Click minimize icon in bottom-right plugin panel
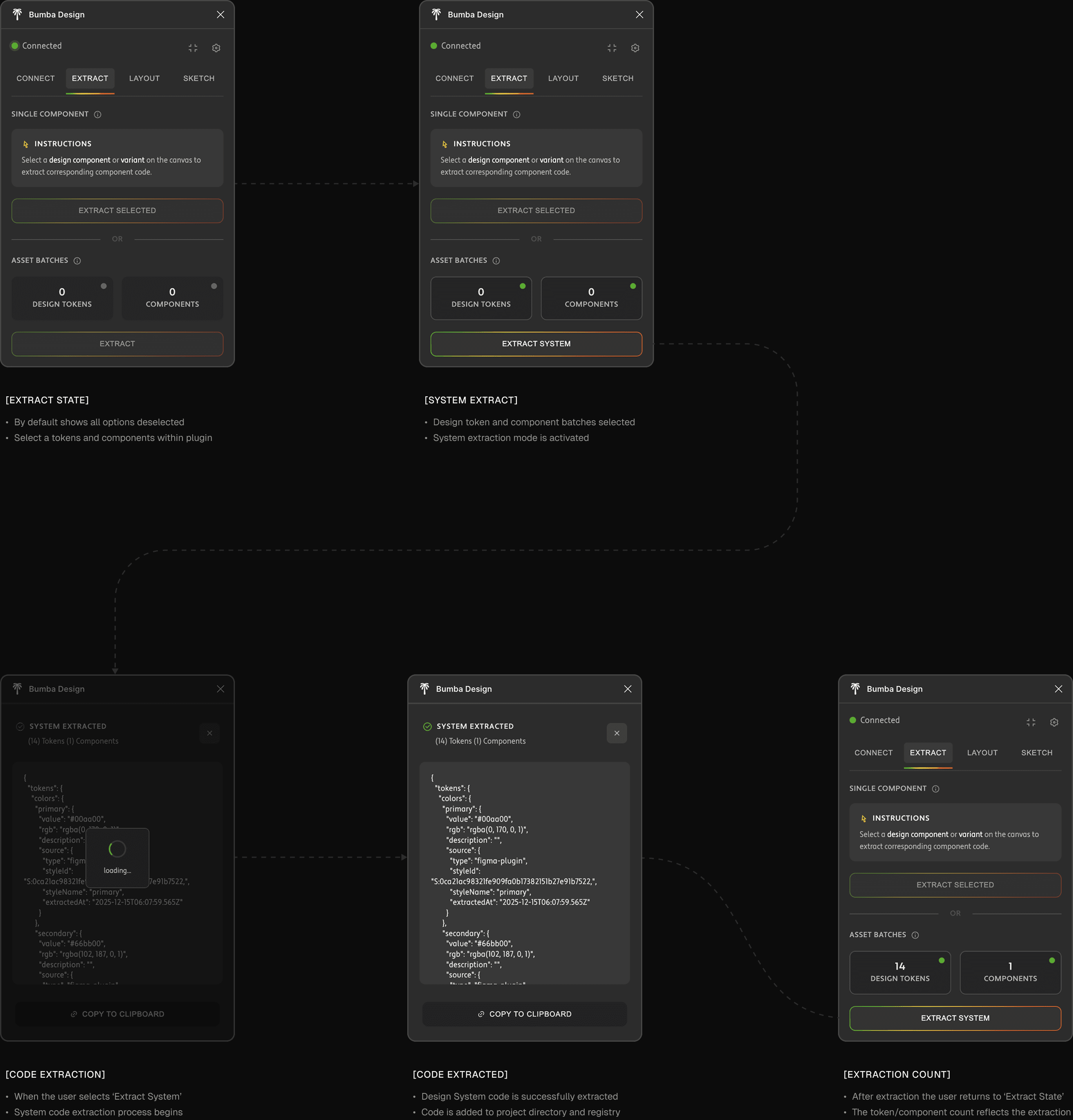 coord(1031,722)
